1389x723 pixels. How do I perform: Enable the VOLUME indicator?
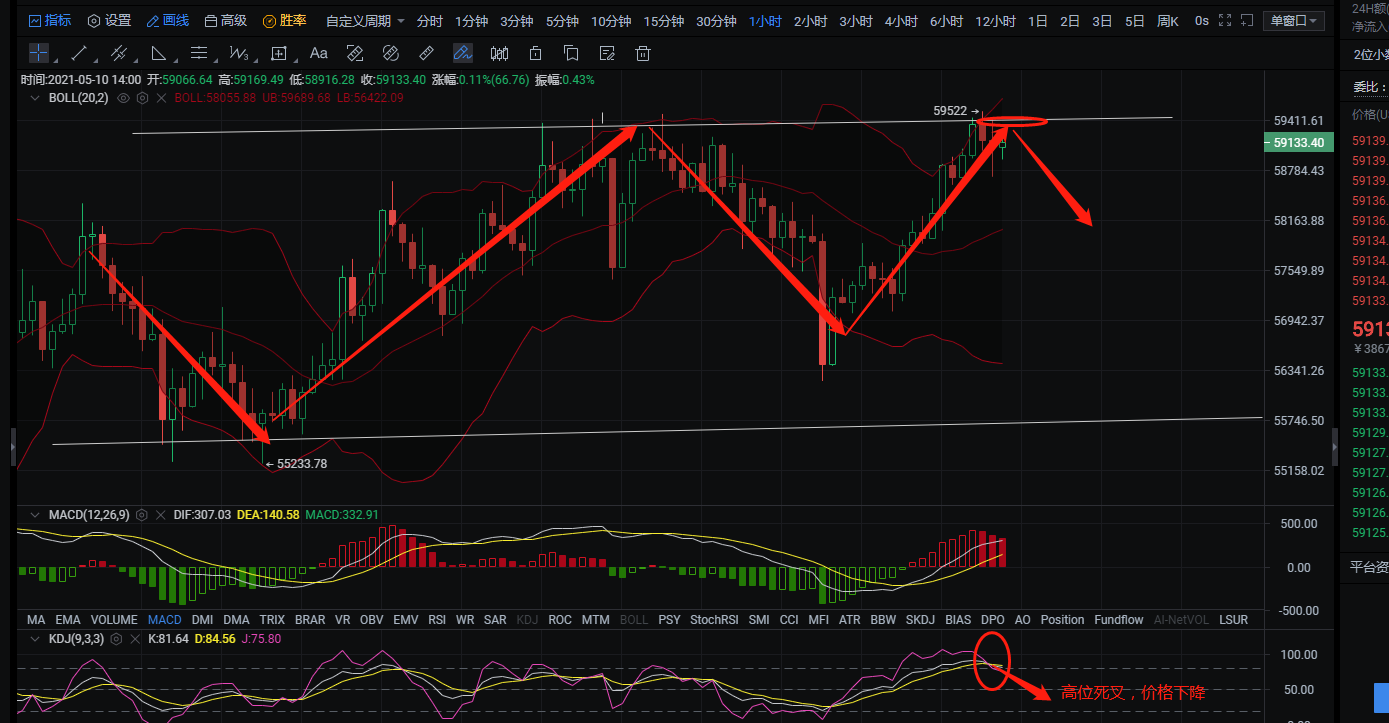[x=114, y=620]
